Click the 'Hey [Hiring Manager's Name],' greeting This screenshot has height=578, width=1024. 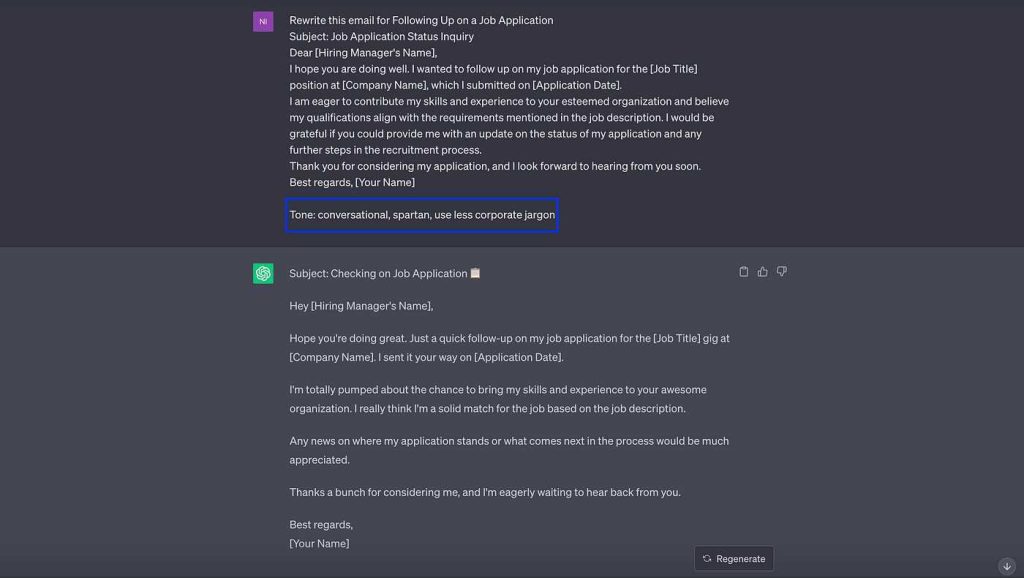pyautogui.click(x=361, y=306)
